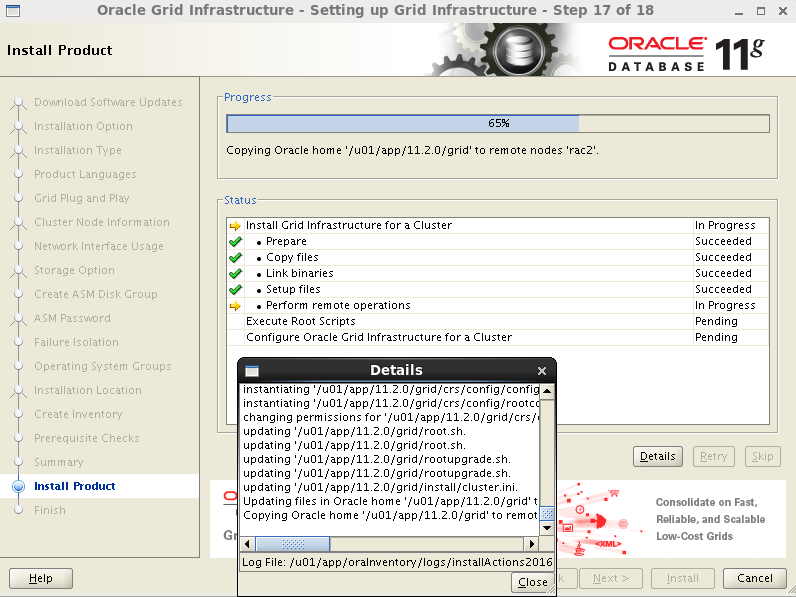
Task: Select Prerequisite Checks step
Action: 86,438
